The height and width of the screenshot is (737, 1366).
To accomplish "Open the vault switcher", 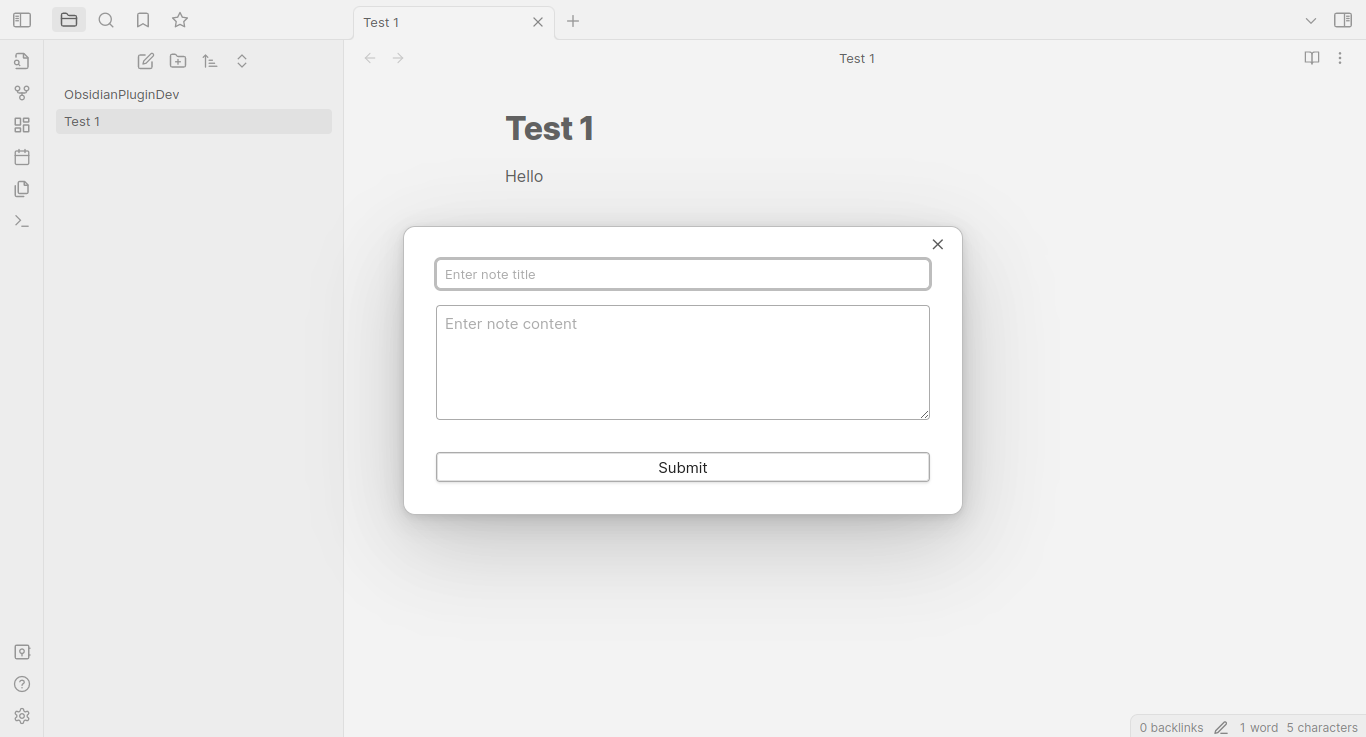I will [x=22, y=652].
